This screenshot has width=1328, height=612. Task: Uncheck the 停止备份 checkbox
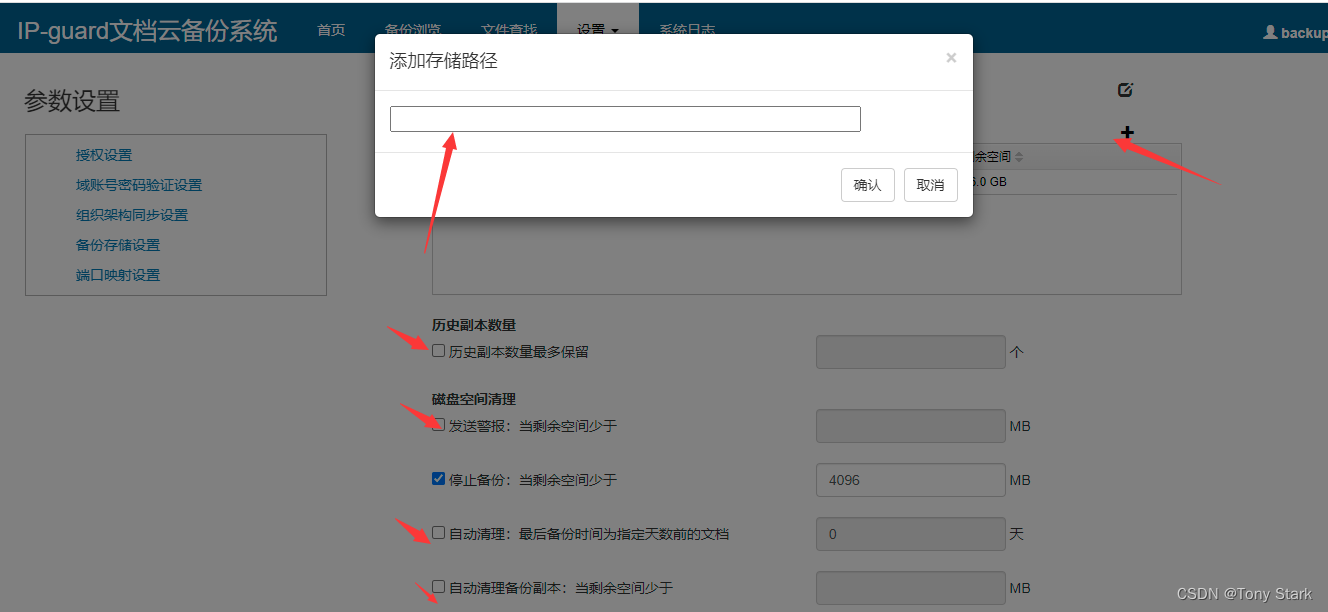[438, 479]
